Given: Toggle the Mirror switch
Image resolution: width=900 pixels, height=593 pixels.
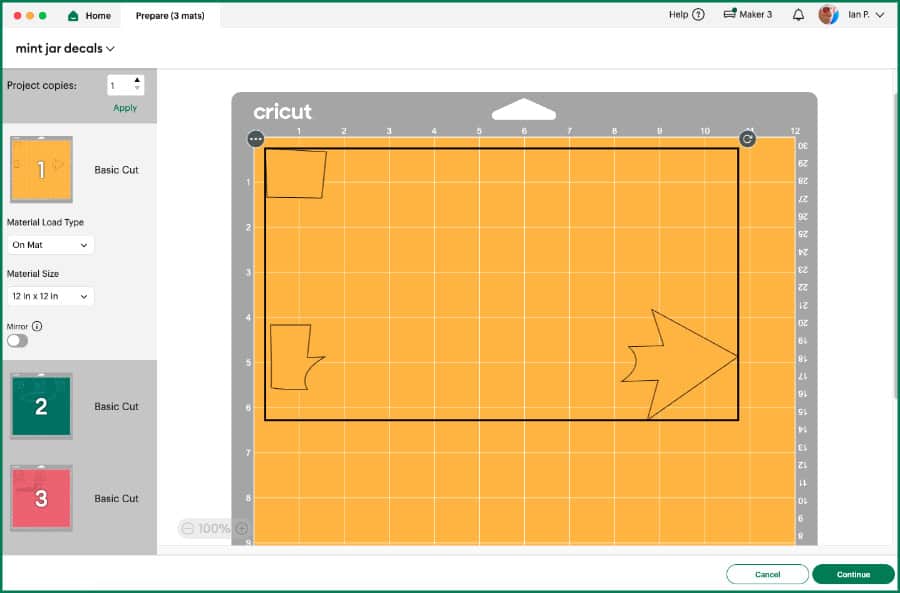Looking at the screenshot, I should 17,340.
